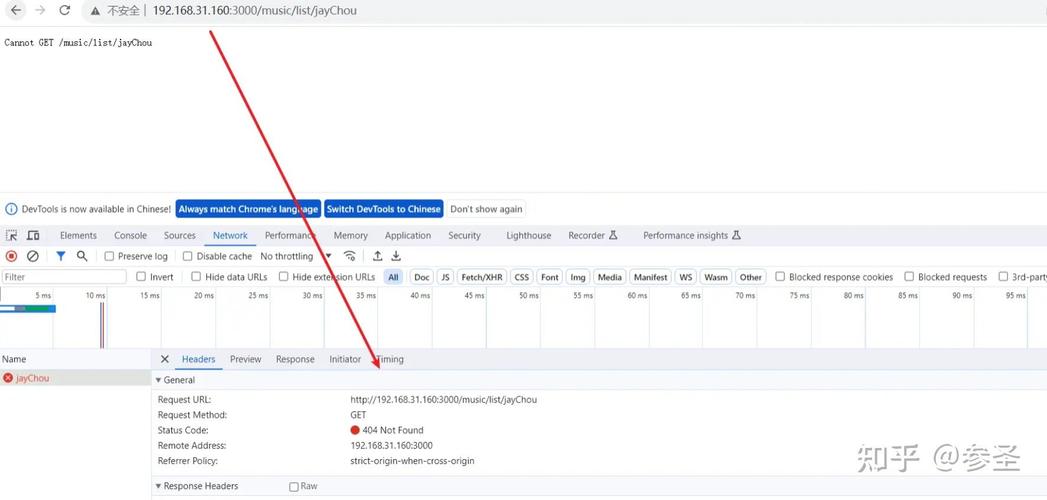The width and height of the screenshot is (1047, 500).
Task: Stop recording network log red button
Action: 11,256
